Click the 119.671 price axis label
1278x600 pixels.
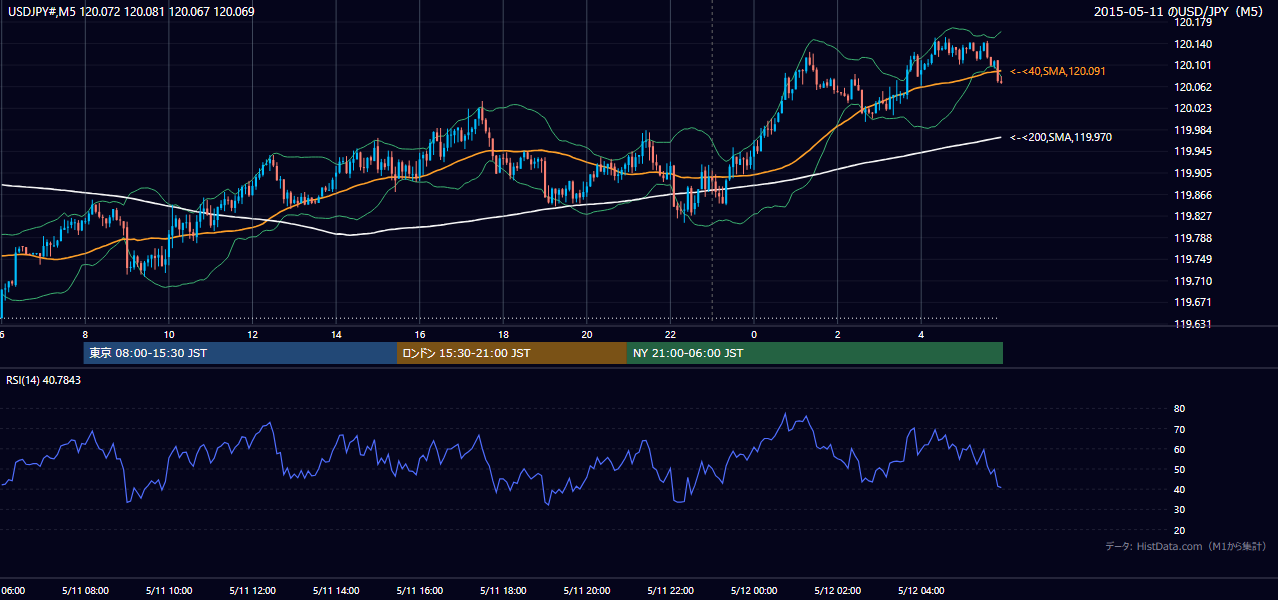[x=1192, y=302]
